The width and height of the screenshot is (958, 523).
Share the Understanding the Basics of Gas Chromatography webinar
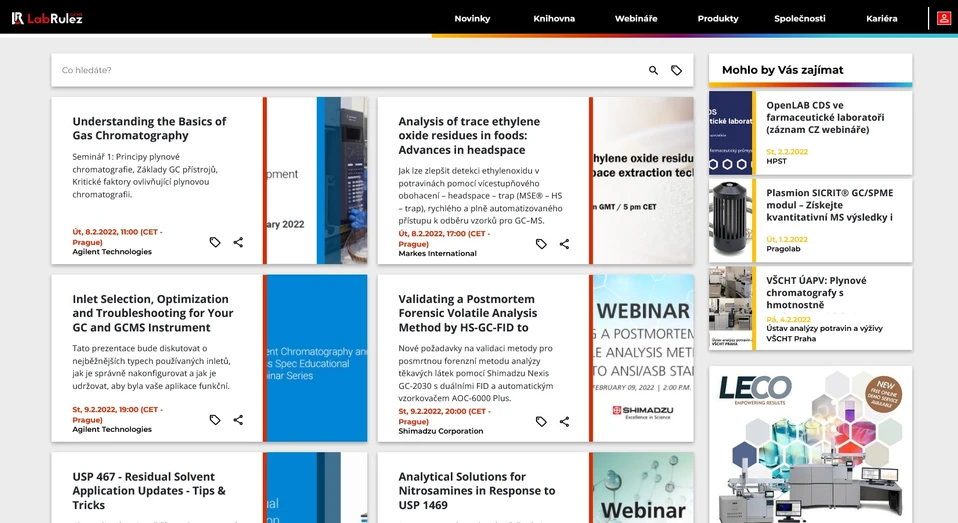[238, 242]
